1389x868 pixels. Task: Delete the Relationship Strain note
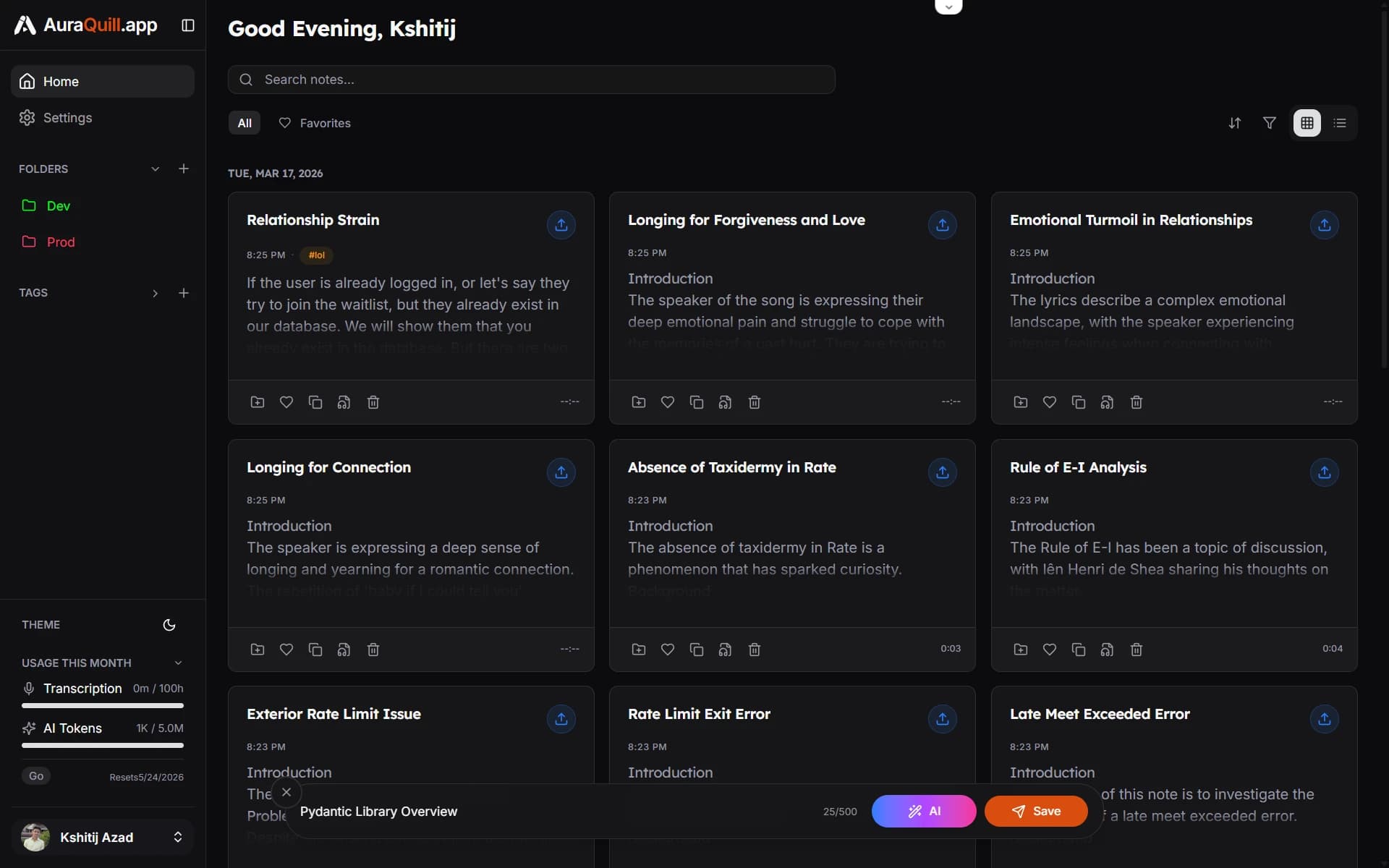pyautogui.click(x=373, y=402)
